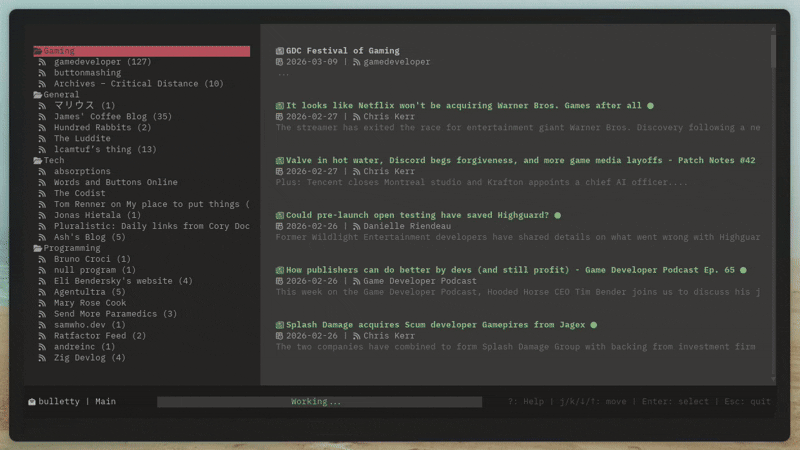The width and height of the screenshot is (800, 450).
Task: Click unread dot on Game Developer Podcast article
Action: point(743,270)
